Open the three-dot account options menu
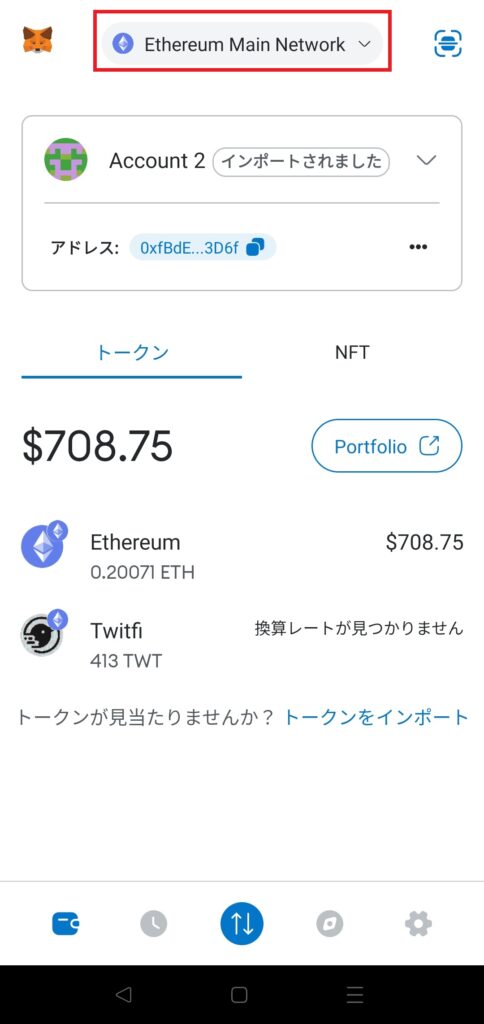 [x=418, y=247]
